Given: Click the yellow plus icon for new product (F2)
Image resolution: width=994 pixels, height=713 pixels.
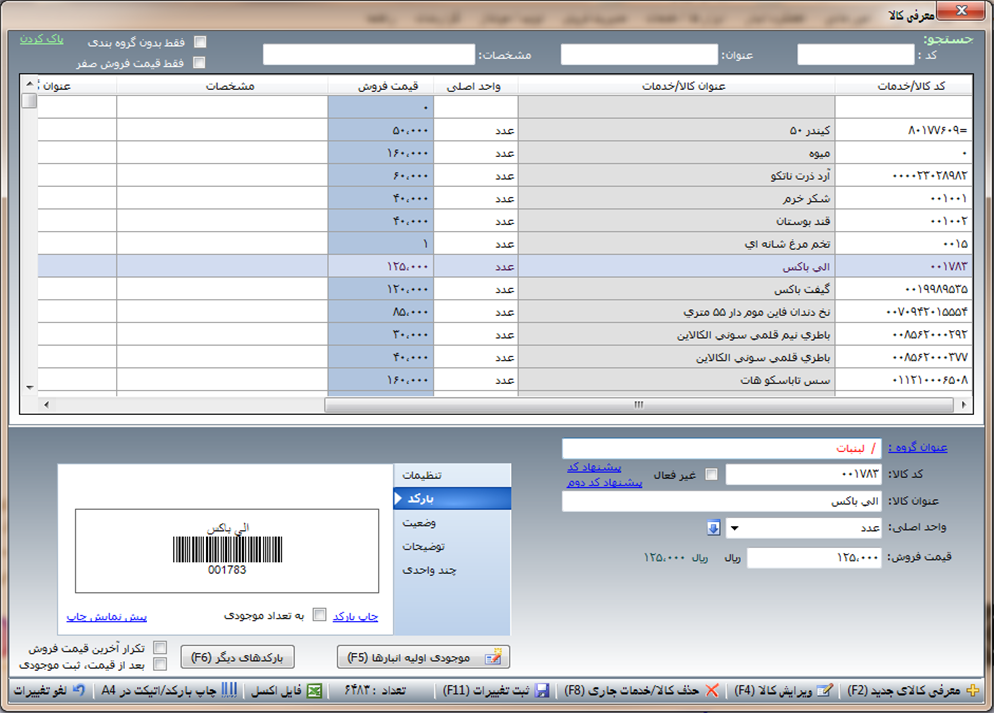Looking at the screenshot, I should 972,691.
